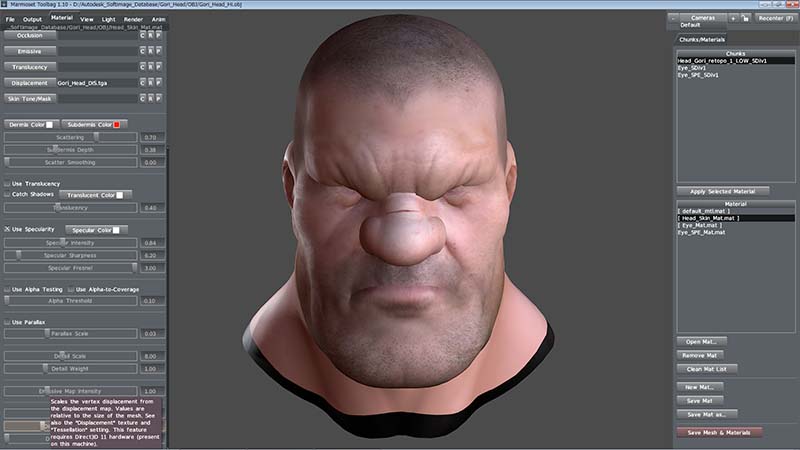800x450 pixels.
Task: Toggle the camera lock icon
Action: click(x=745, y=18)
